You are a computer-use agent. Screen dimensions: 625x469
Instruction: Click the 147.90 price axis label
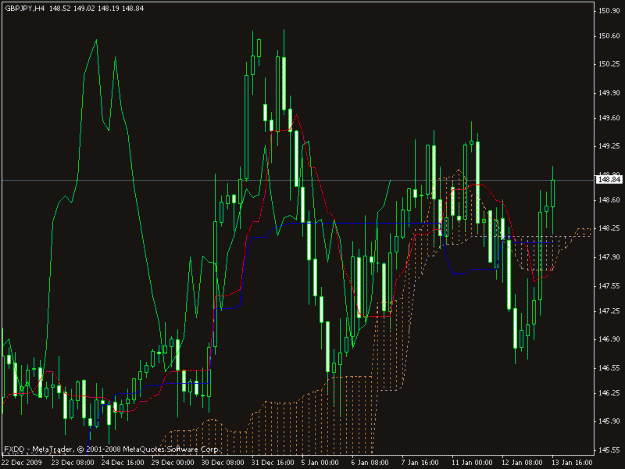(609, 257)
